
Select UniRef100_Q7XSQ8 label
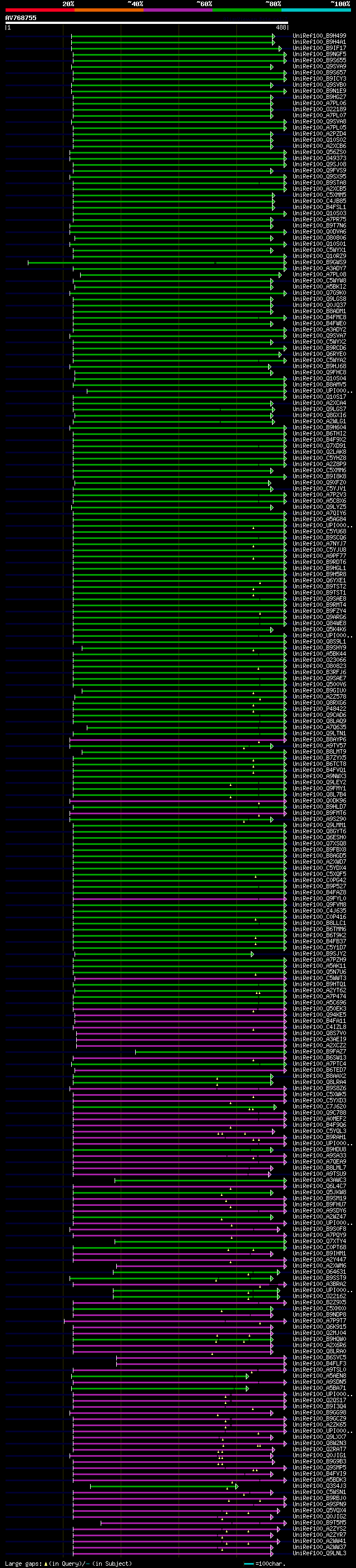pos(319,843)
